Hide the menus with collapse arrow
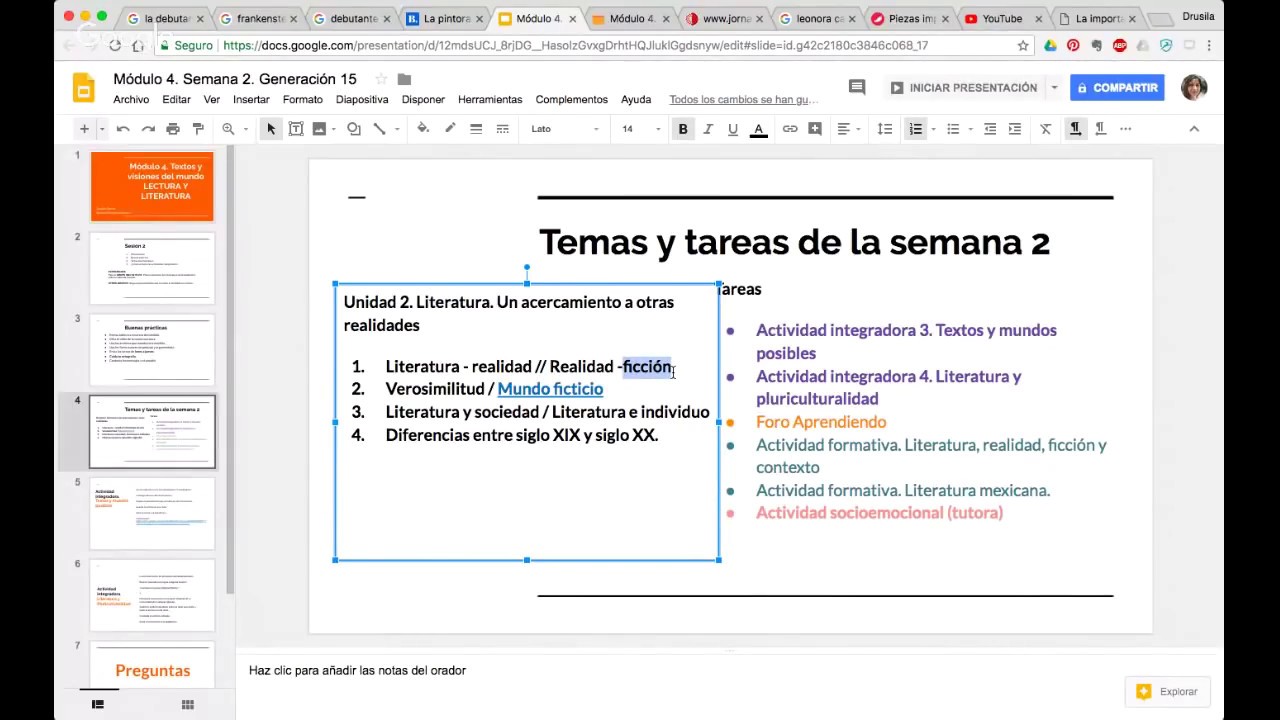Screen dimensions: 1280x720 click(1194, 129)
